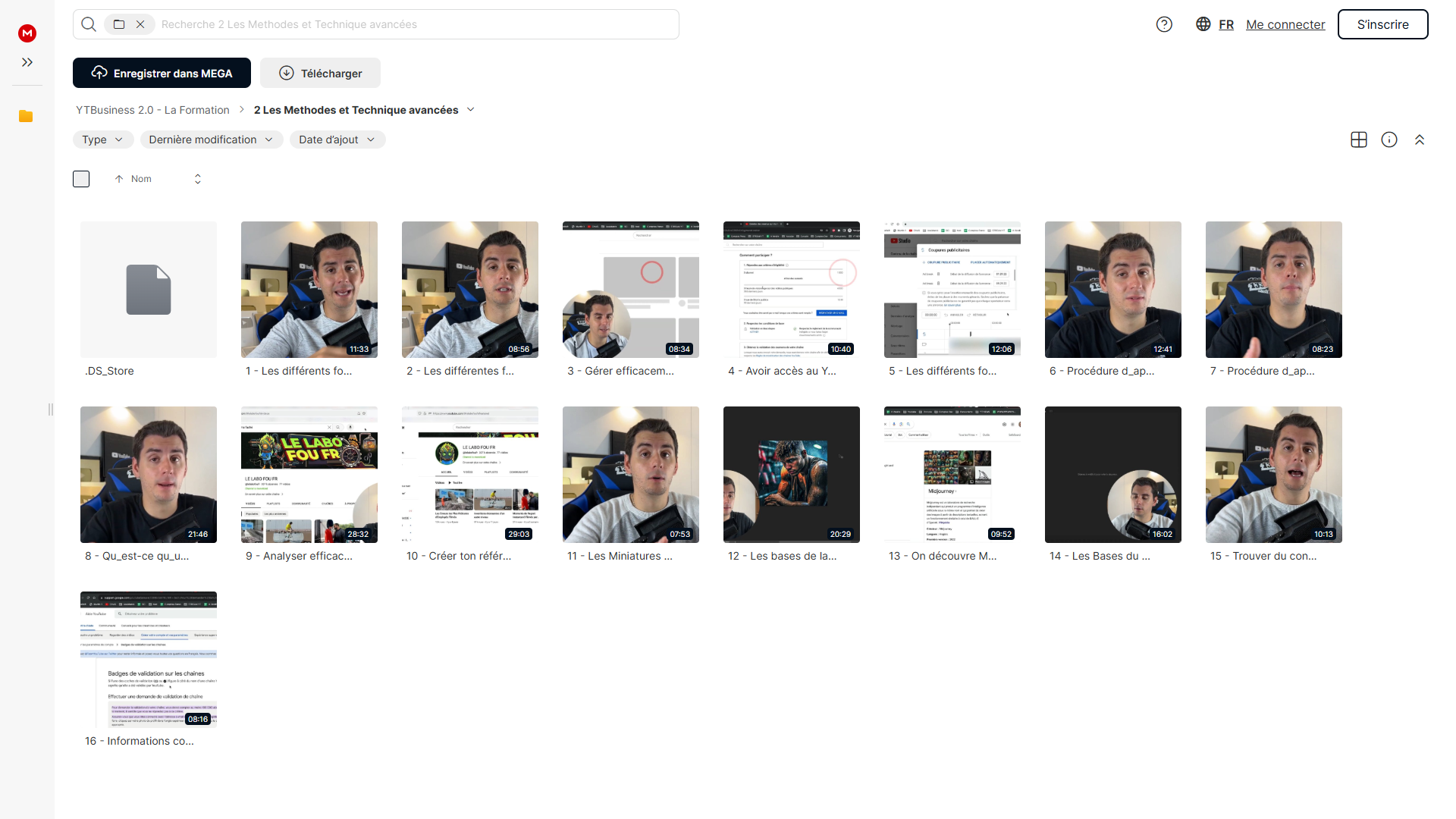1456x819 pixels.
Task: Click Me connecter link
Action: (x=1285, y=24)
